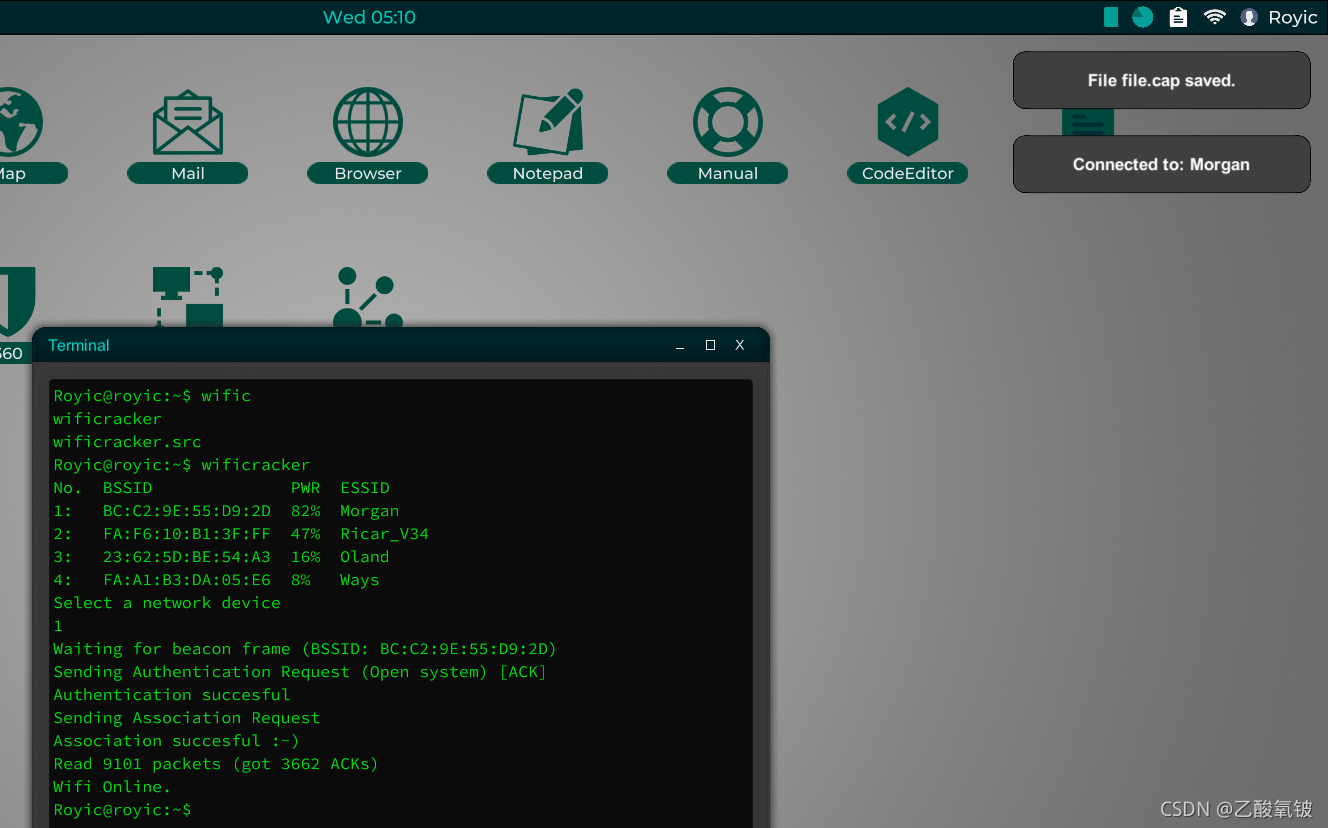Click the Manual label button
This screenshot has width=1328, height=828.
click(x=728, y=173)
